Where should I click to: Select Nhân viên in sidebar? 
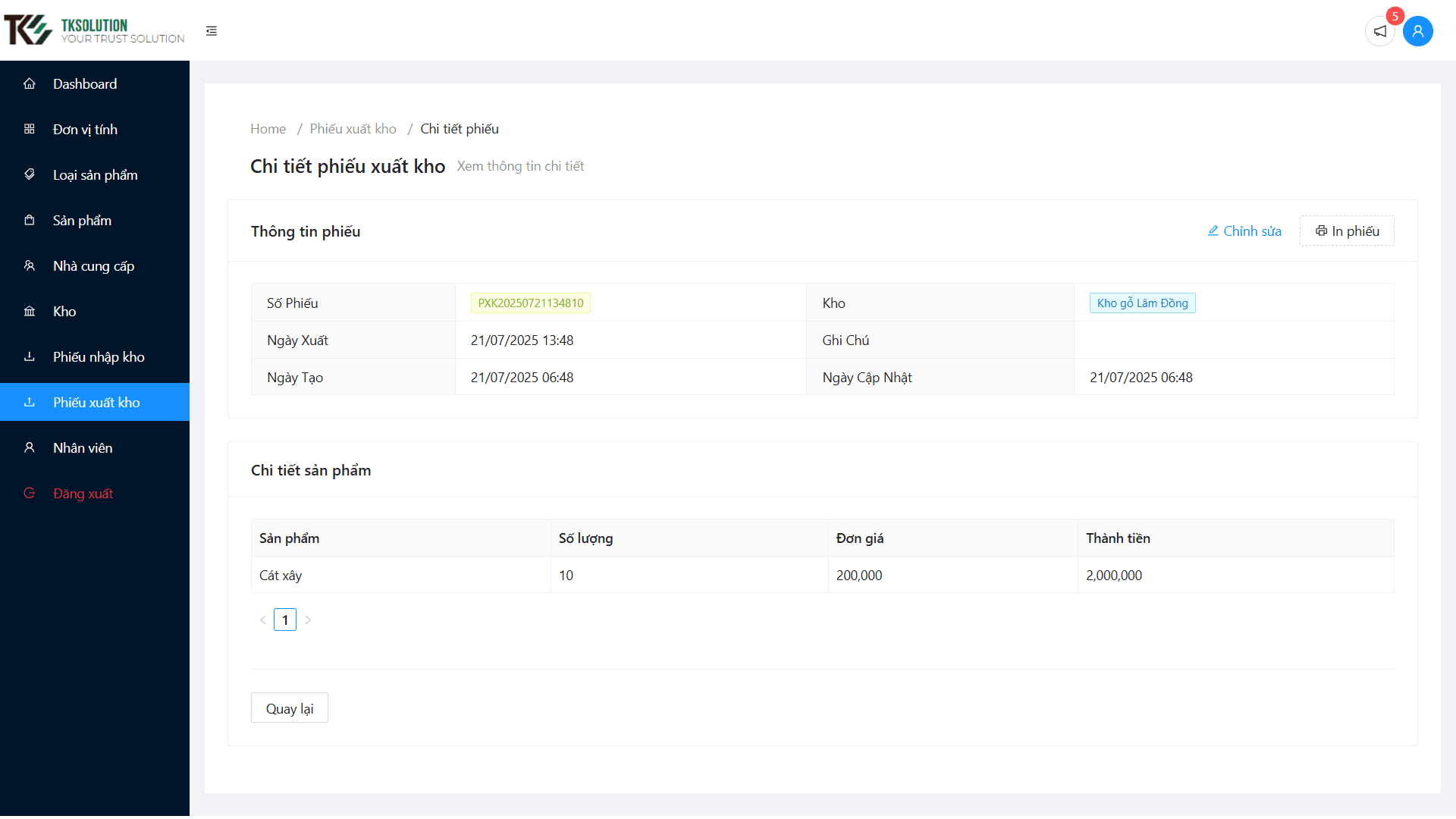[x=83, y=447]
